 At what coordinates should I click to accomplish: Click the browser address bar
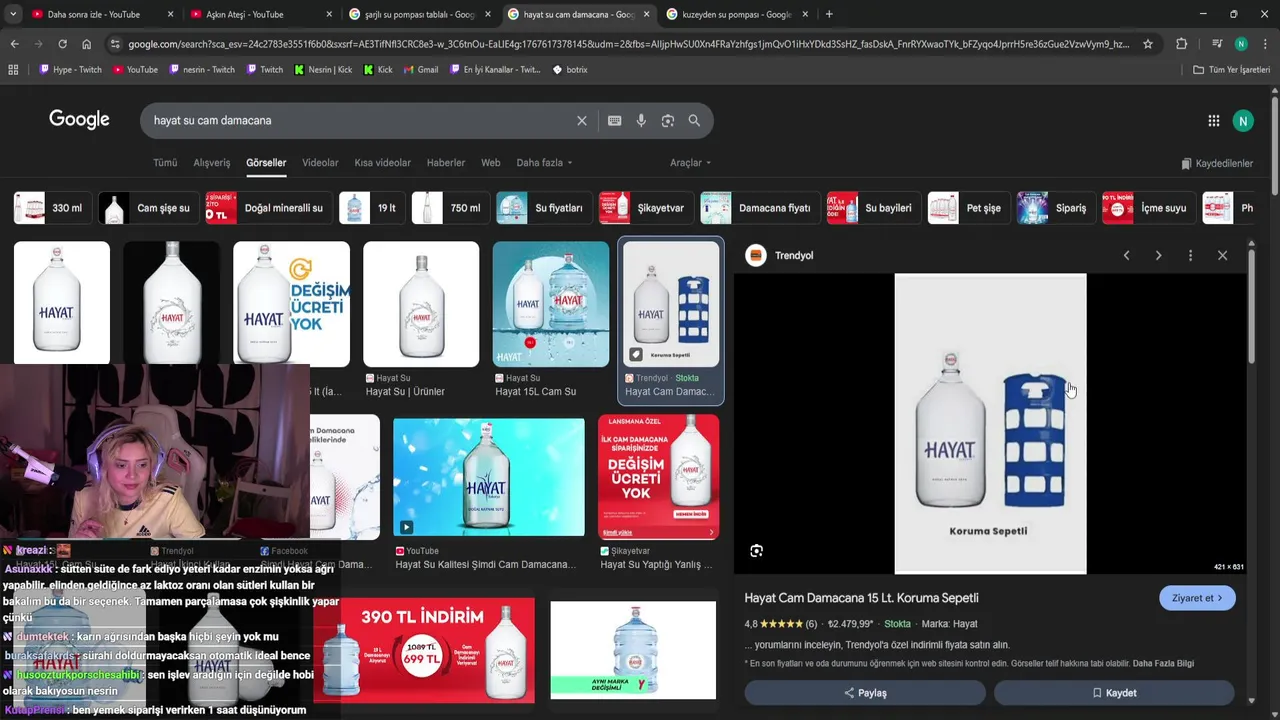click(630, 44)
